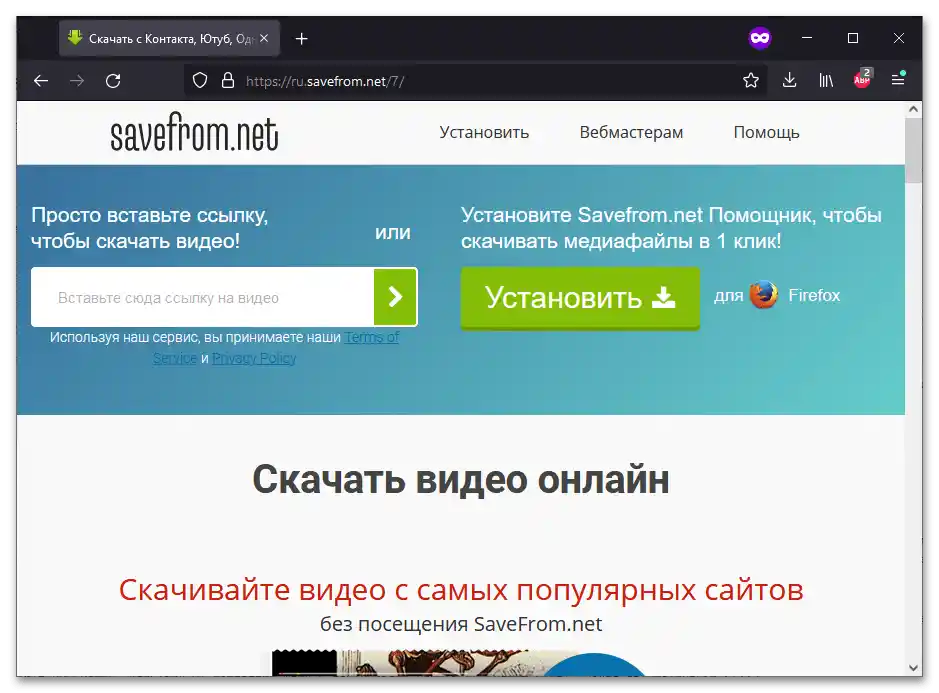Click the scrollbar up arrow
Image resolution: width=939 pixels, height=693 pixels.
[913, 109]
